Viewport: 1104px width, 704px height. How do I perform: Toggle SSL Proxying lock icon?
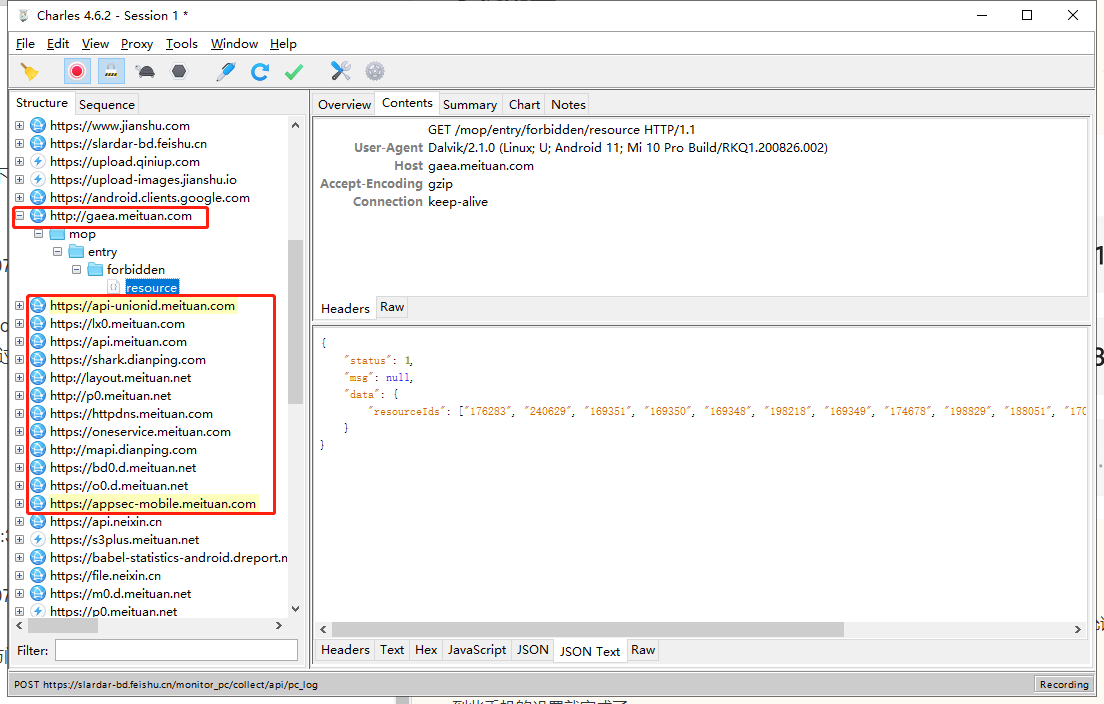tap(111, 71)
